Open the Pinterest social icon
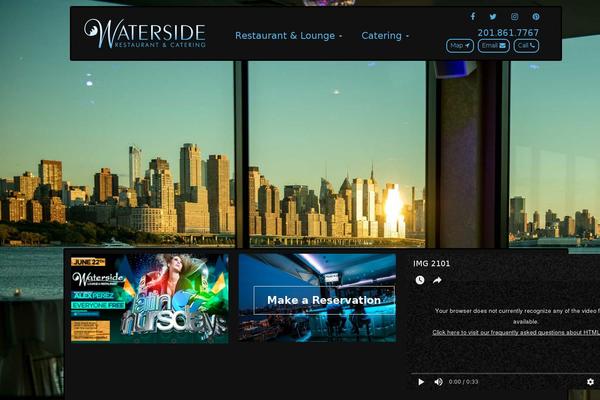The height and width of the screenshot is (400, 600). [x=536, y=16]
